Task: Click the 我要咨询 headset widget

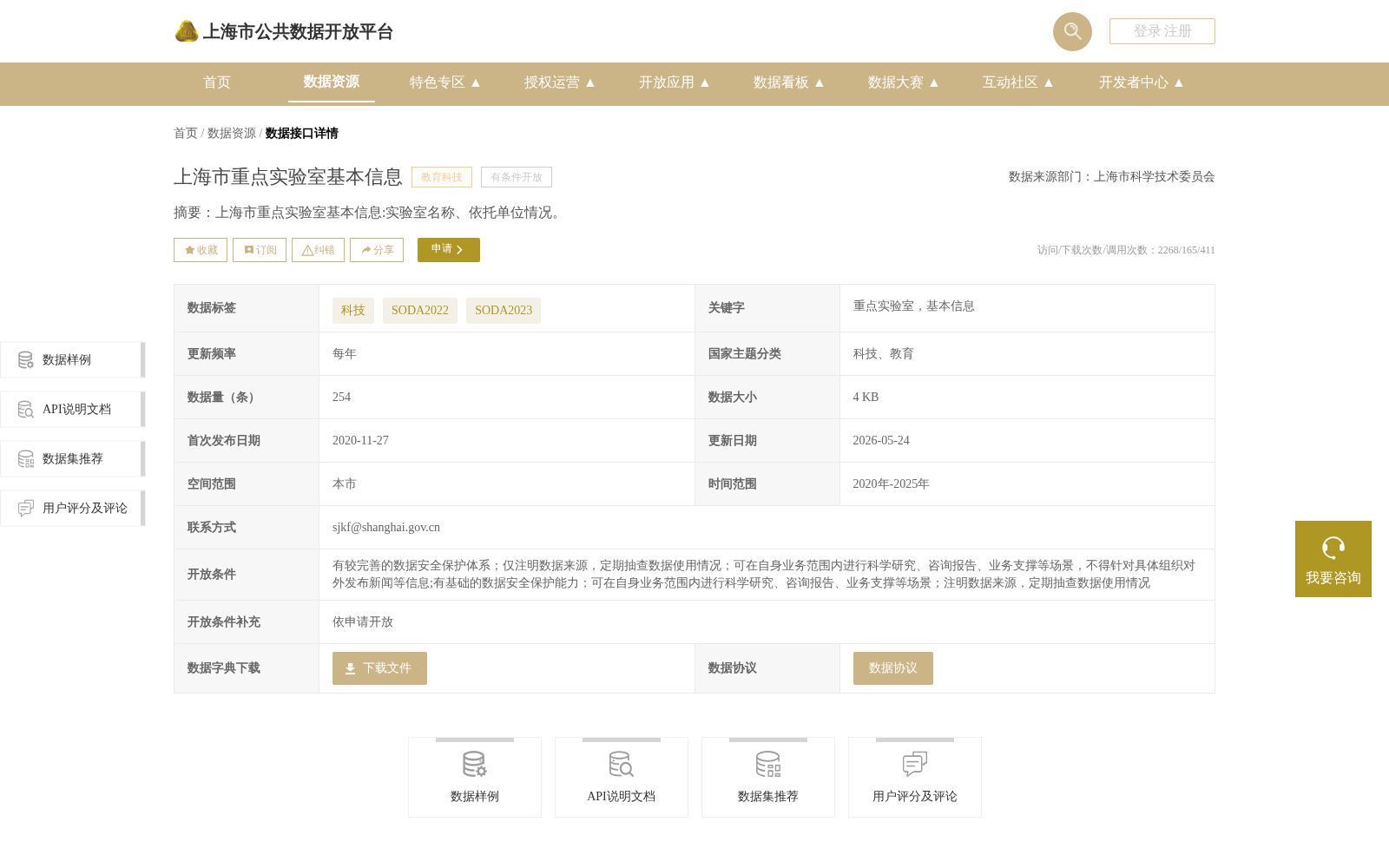Action: pyautogui.click(x=1333, y=559)
